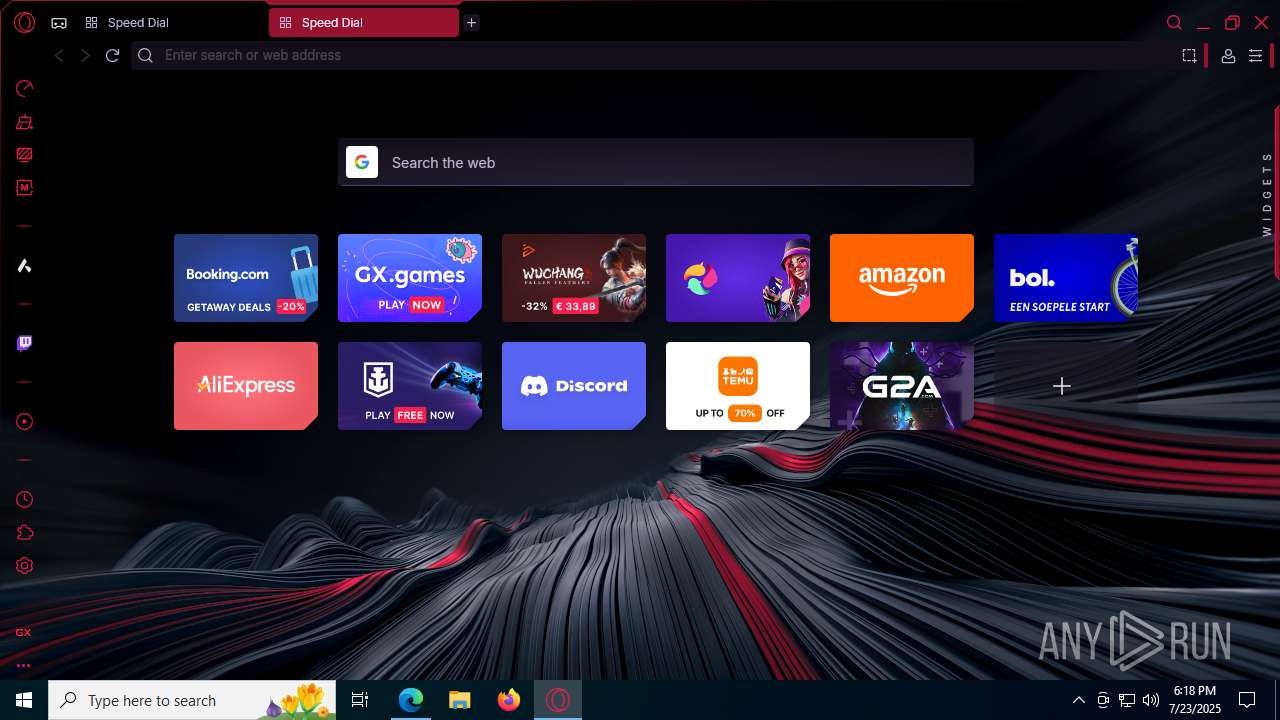
Task: Open the bol. speed dial tile
Action: point(1066,278)
